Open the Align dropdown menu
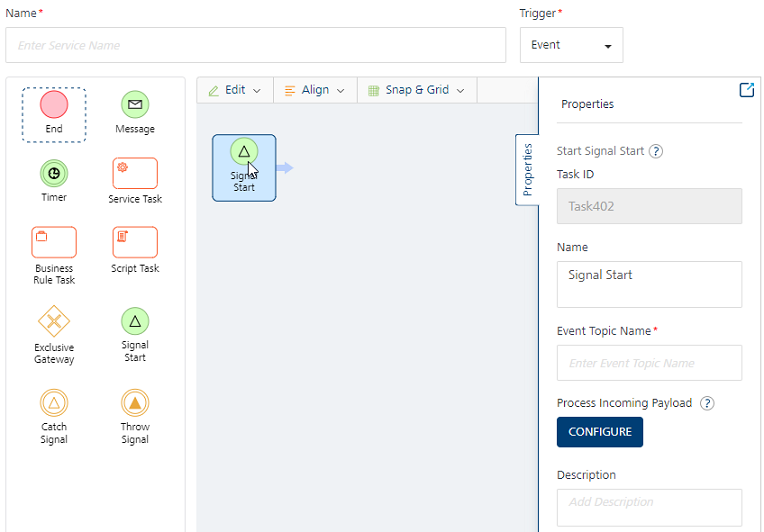The image size is (764, 532). (315, 90)
